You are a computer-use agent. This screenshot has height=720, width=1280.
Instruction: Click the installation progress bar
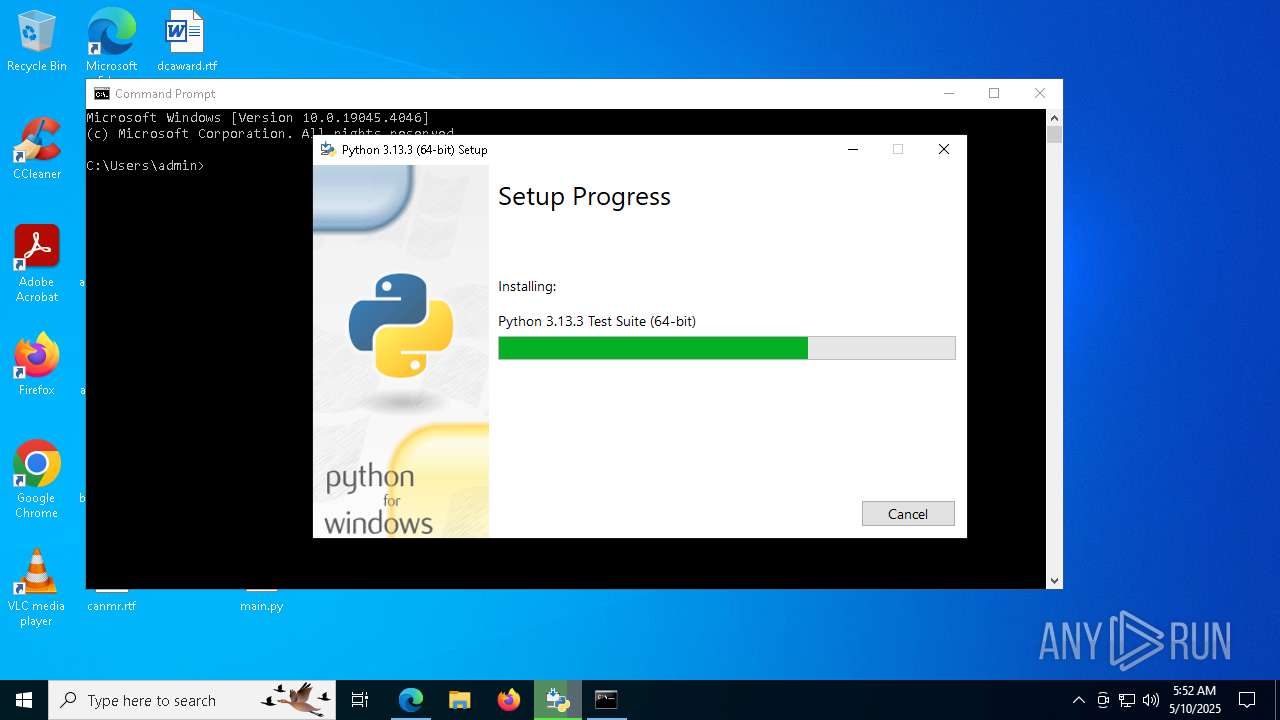727,348
